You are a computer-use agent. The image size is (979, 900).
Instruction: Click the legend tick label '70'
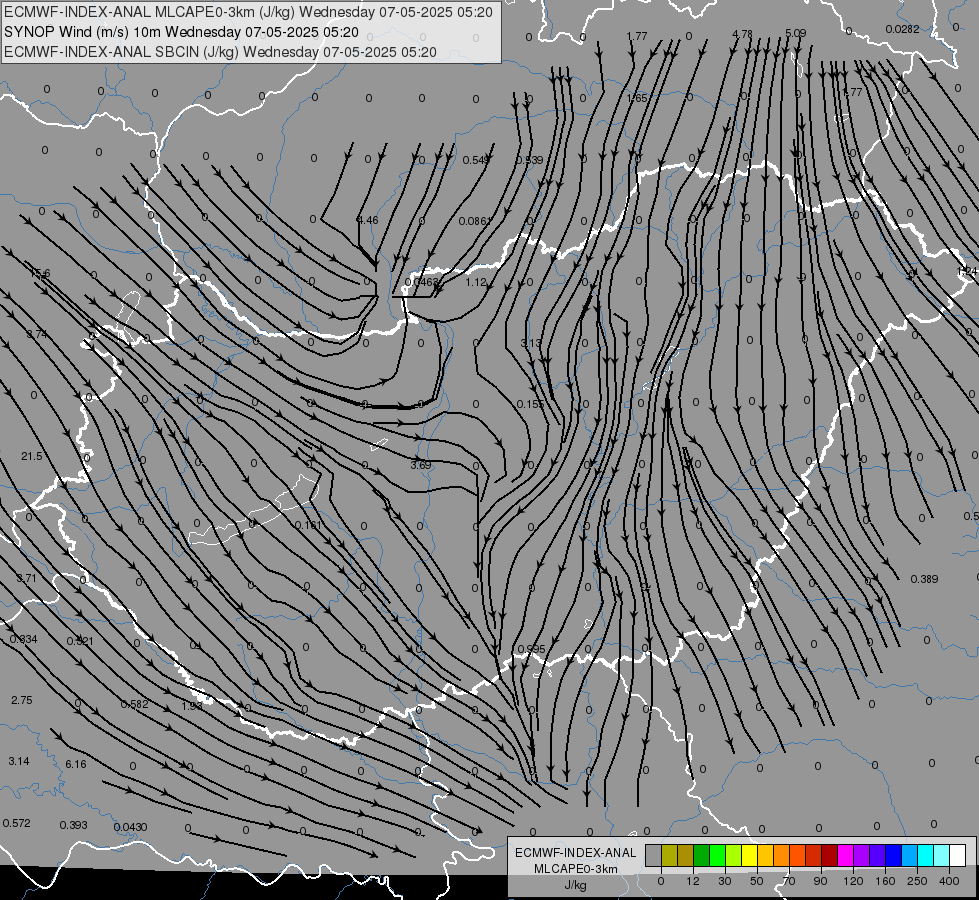789,881
